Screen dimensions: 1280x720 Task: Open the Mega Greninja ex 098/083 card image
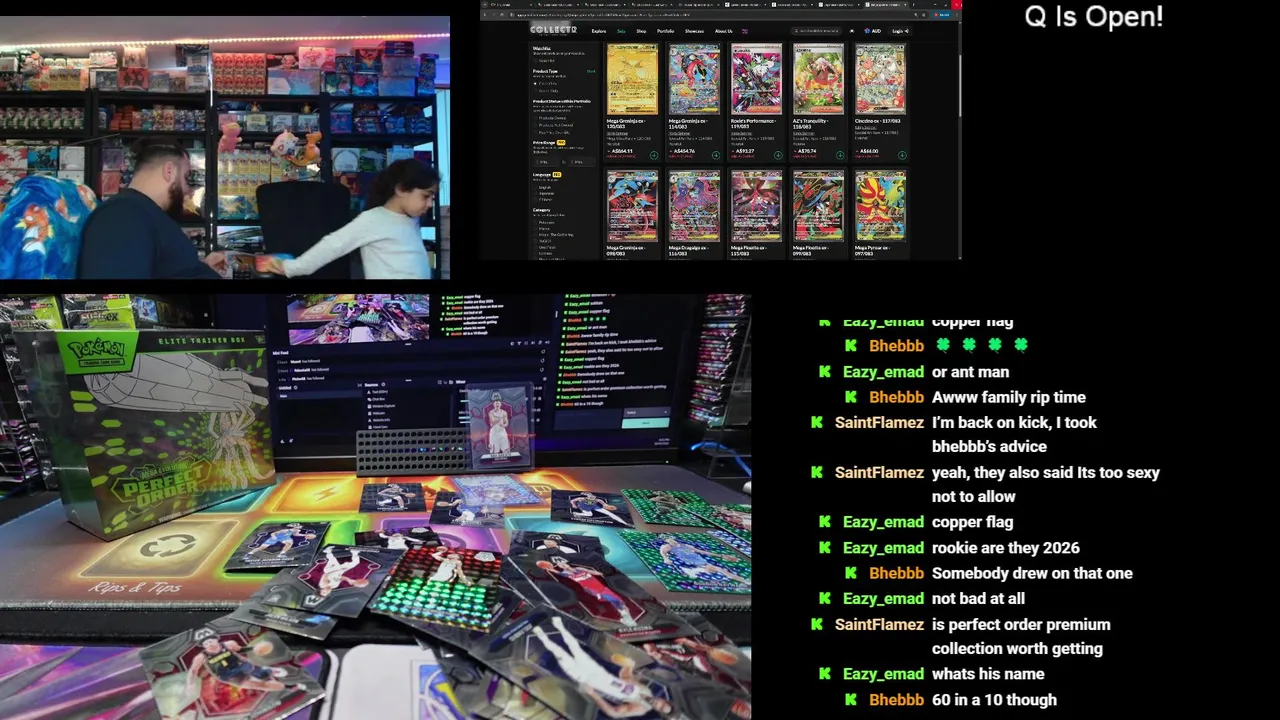[x=633, y=206]
